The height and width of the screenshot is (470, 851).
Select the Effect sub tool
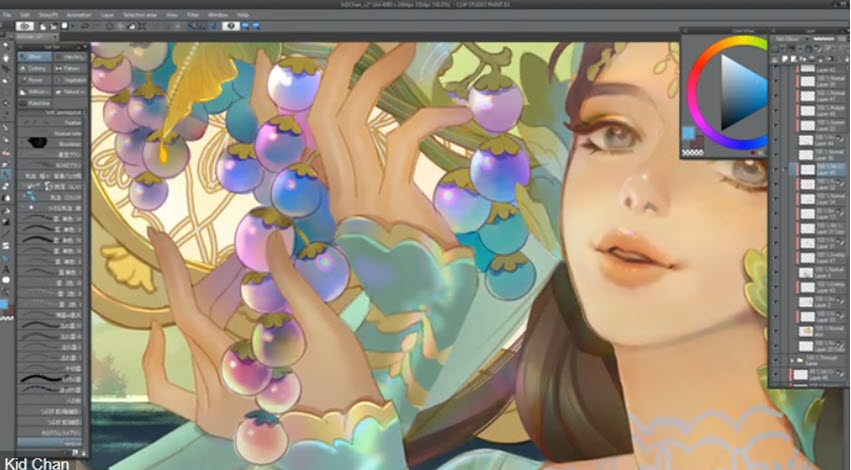pyautogui.click(x=35, y=58)
